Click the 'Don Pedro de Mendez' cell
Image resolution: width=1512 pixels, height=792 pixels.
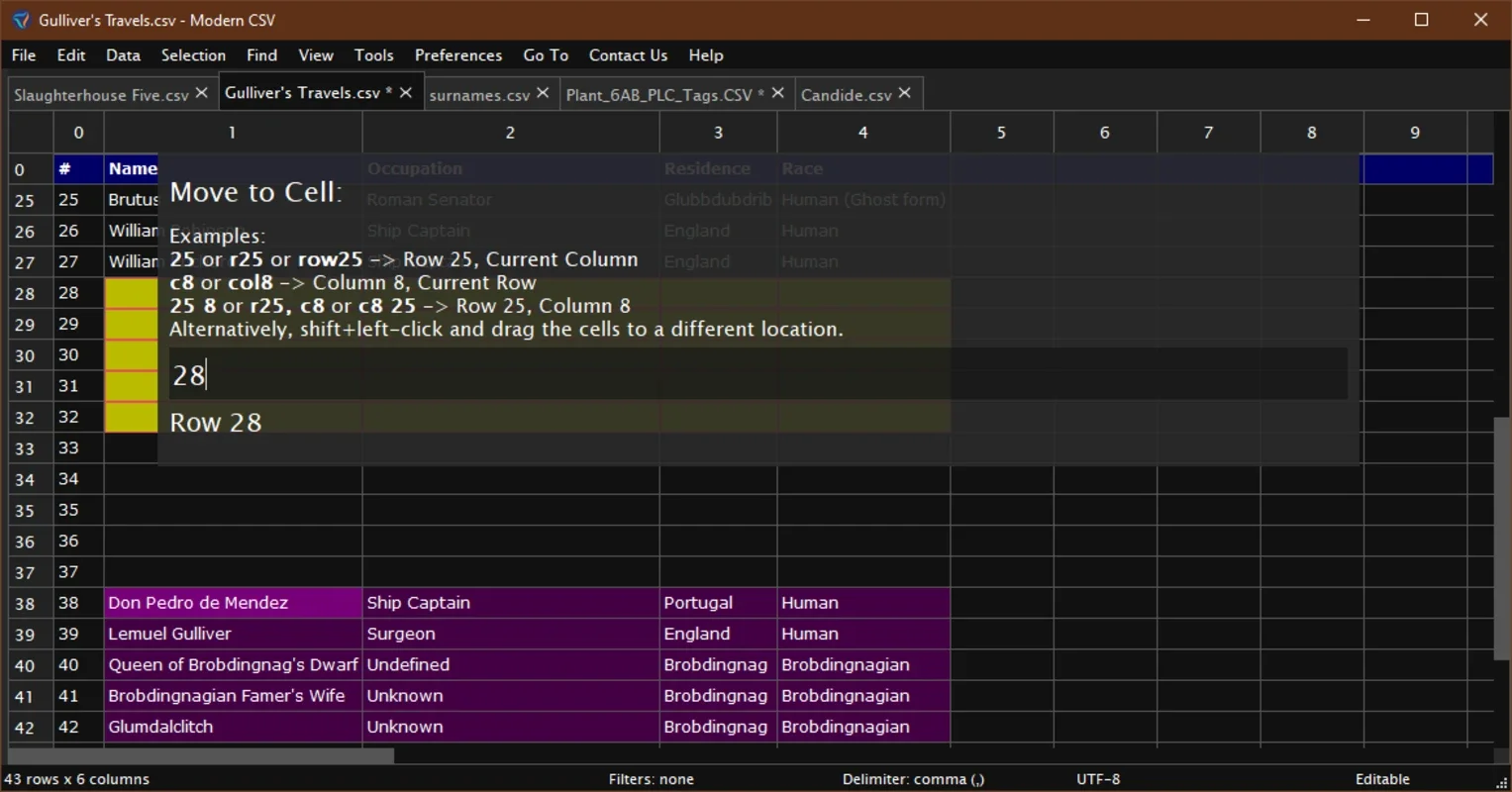[233, 603]
